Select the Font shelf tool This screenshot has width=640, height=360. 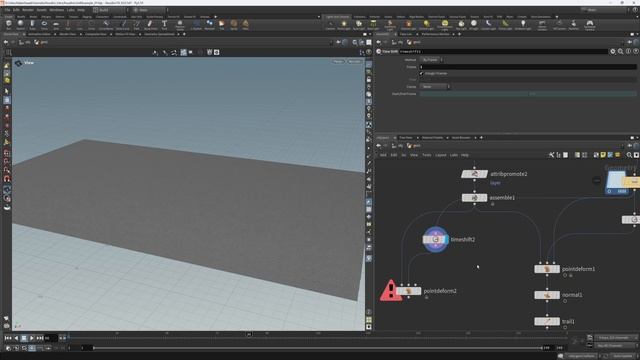pos(164,25)
